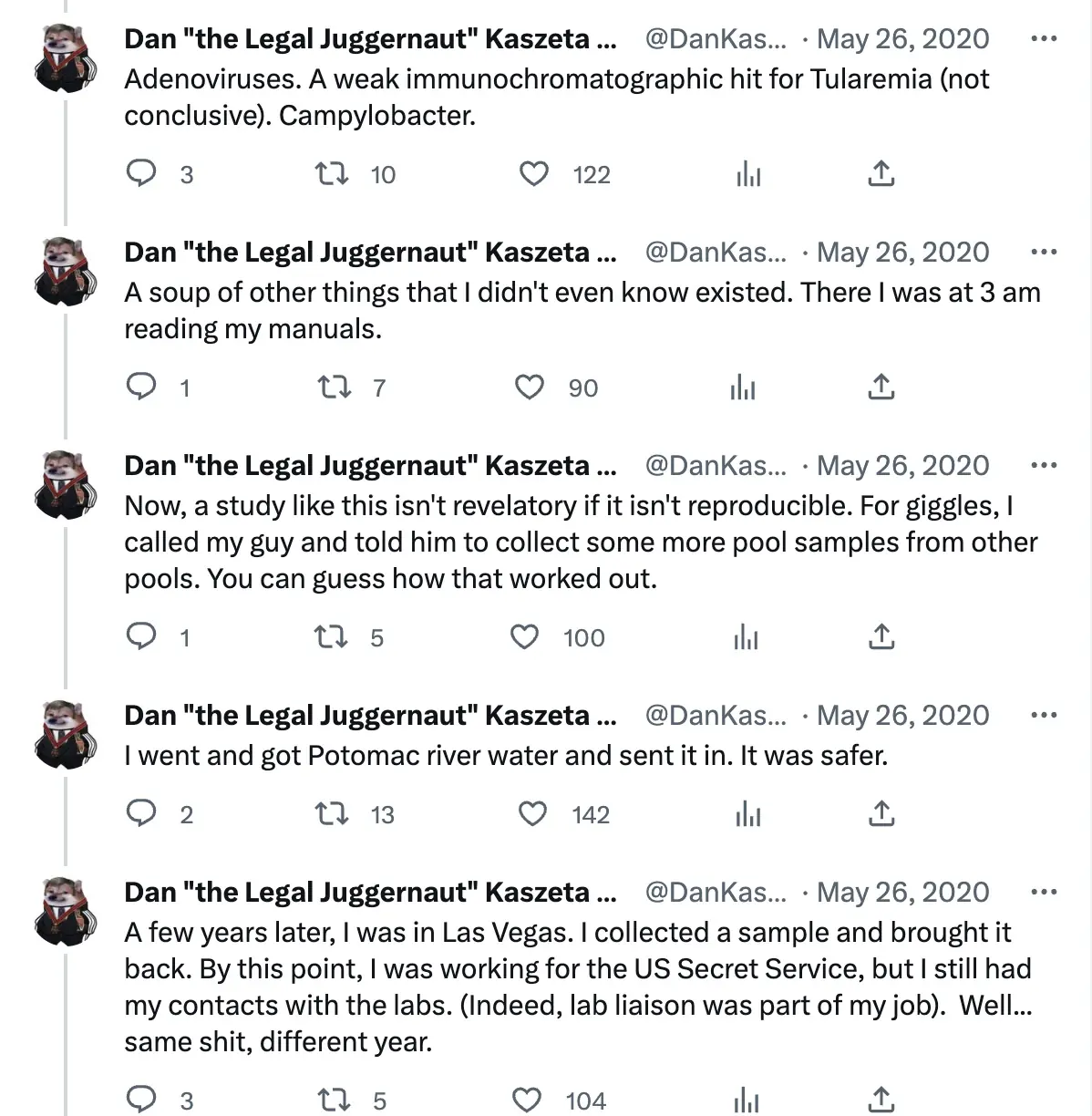Reply to the Las Vegas tweet
Image resolution: width=1092 pixels, height=1116 pixels.
(x=141, y=1100)
